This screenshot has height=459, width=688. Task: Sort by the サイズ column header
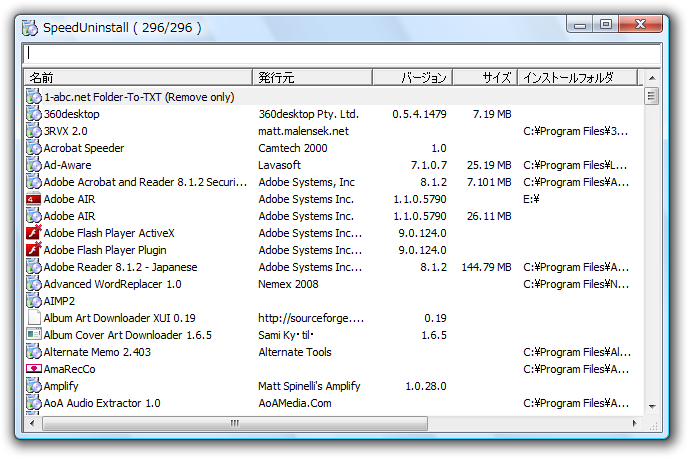(x=485, y=78)
